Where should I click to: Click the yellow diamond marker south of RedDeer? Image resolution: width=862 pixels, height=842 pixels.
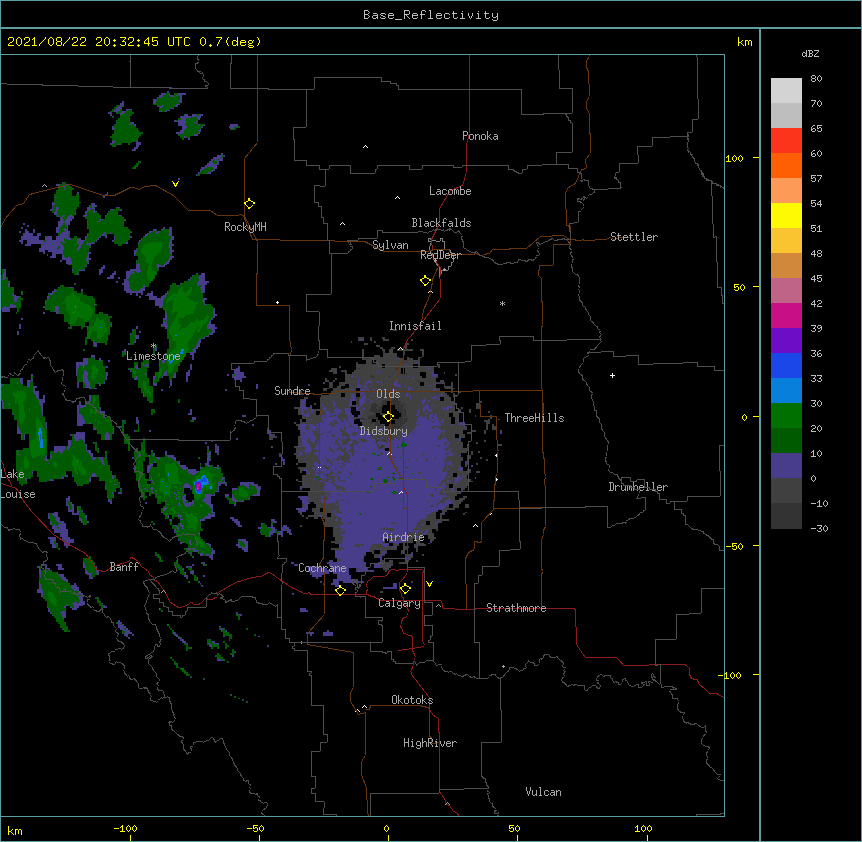pos(426,281)
